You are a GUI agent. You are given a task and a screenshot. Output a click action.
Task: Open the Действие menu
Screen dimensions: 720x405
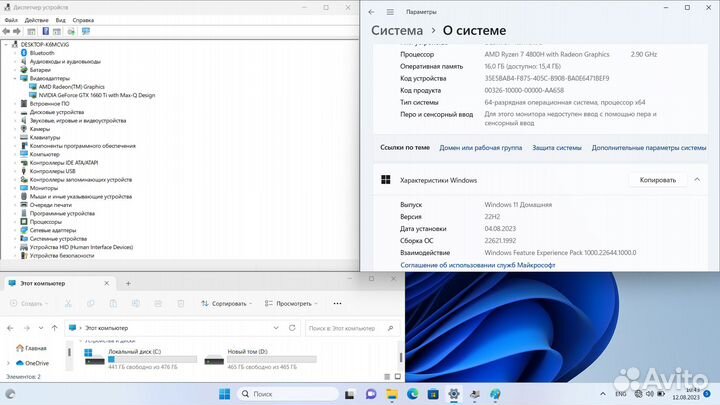pos(36,20)
